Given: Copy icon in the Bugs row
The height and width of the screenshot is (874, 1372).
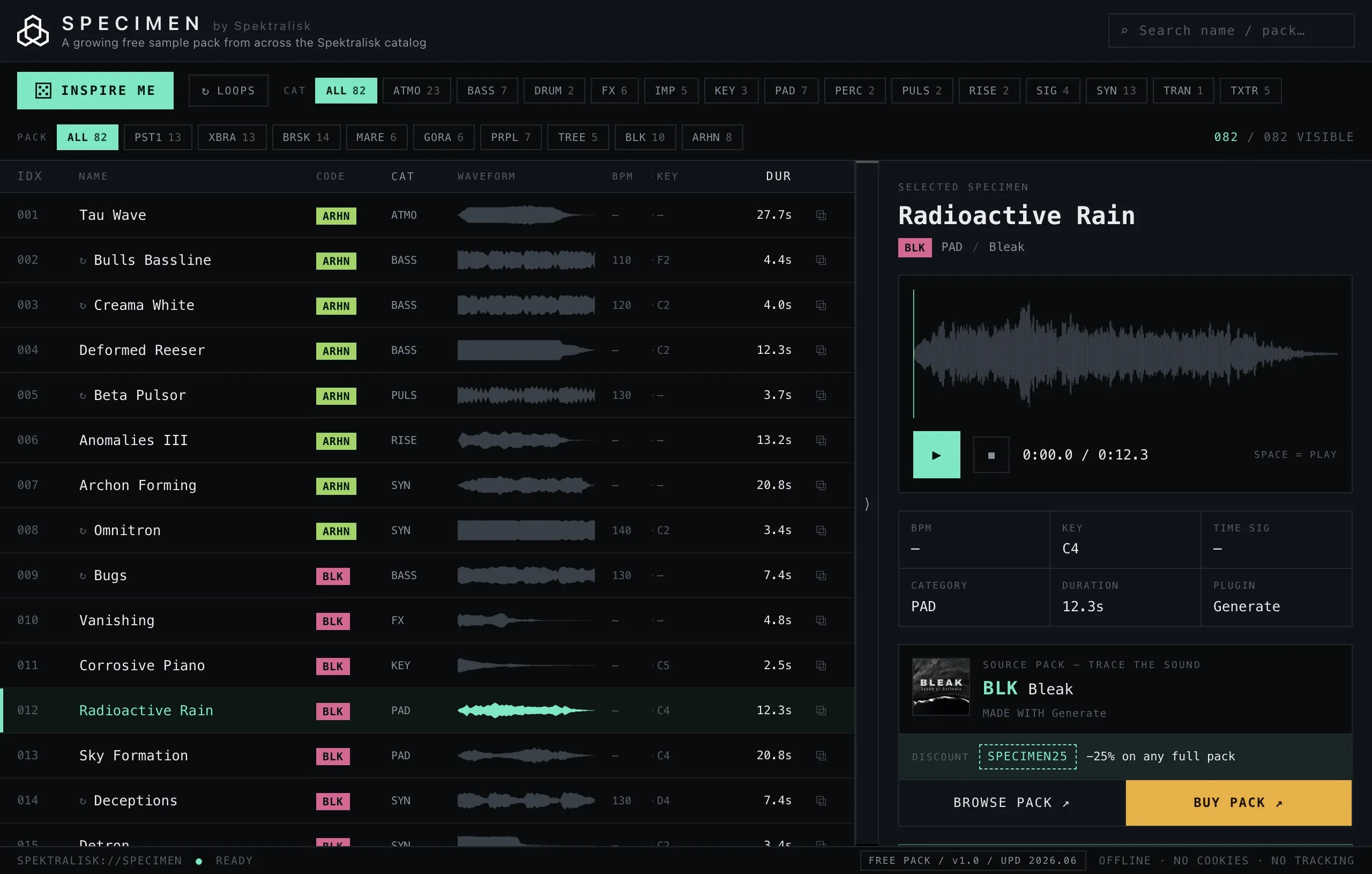Looking at the screenshot, I should 821,575.
